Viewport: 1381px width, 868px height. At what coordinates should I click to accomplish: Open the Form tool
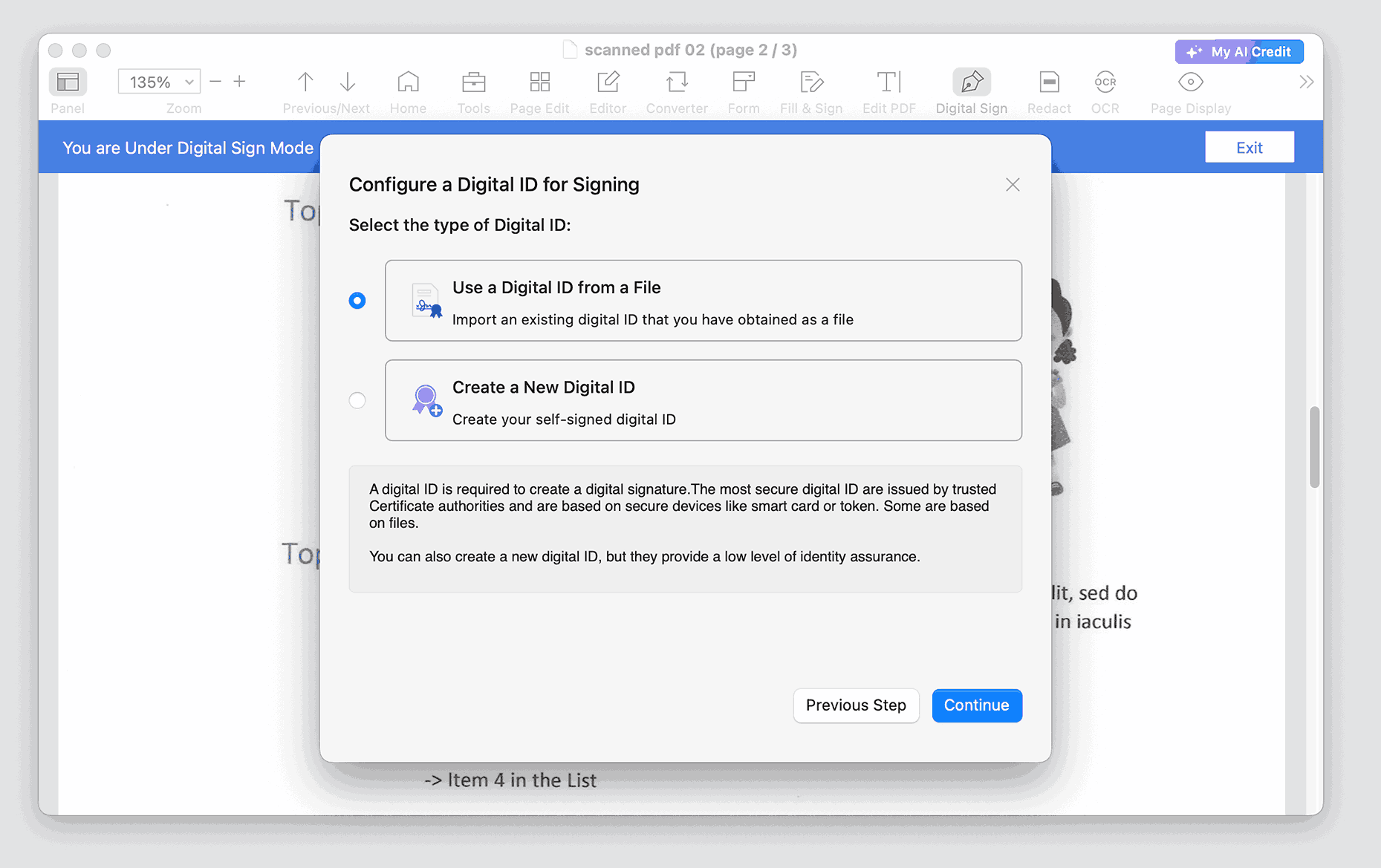click(x=744, y=82)
